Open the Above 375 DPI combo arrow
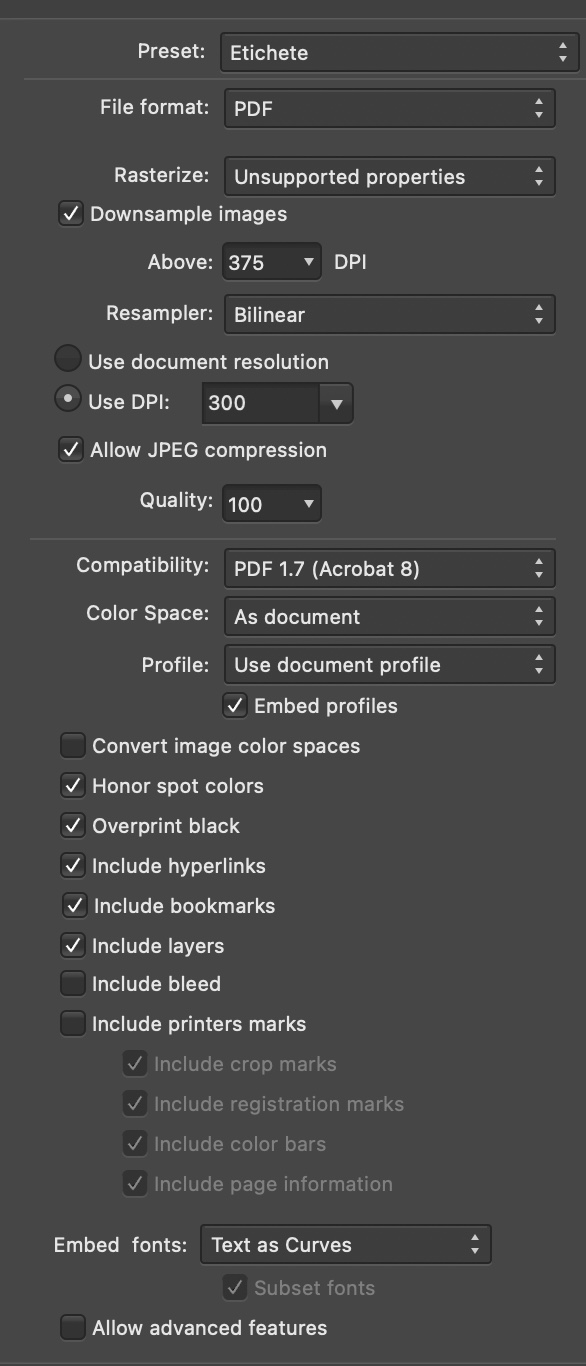Viewport: 586px width, 1366px height. [307, 263]
